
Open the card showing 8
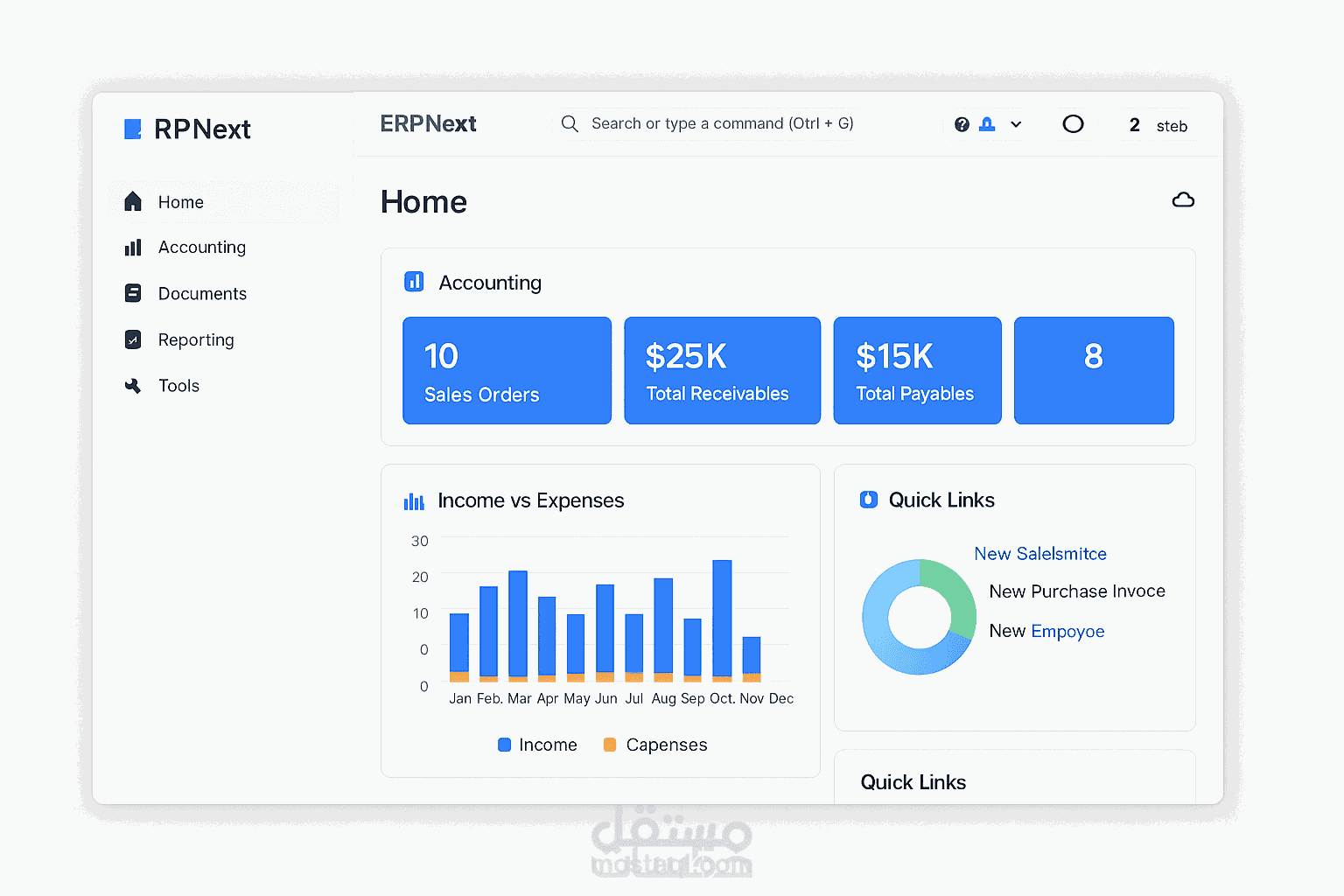1094,370
